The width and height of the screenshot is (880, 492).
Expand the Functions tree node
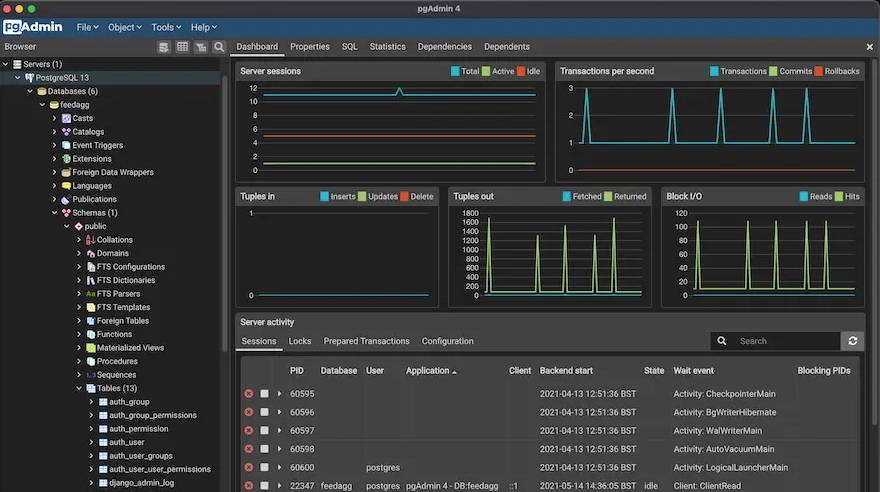(79, 334)
